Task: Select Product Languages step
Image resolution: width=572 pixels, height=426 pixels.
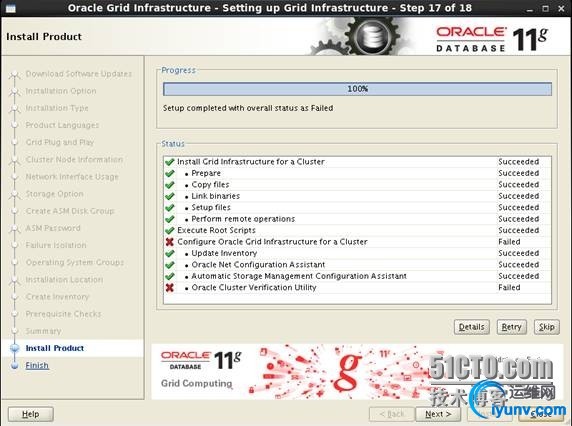Action: click(x=62, y=125)
